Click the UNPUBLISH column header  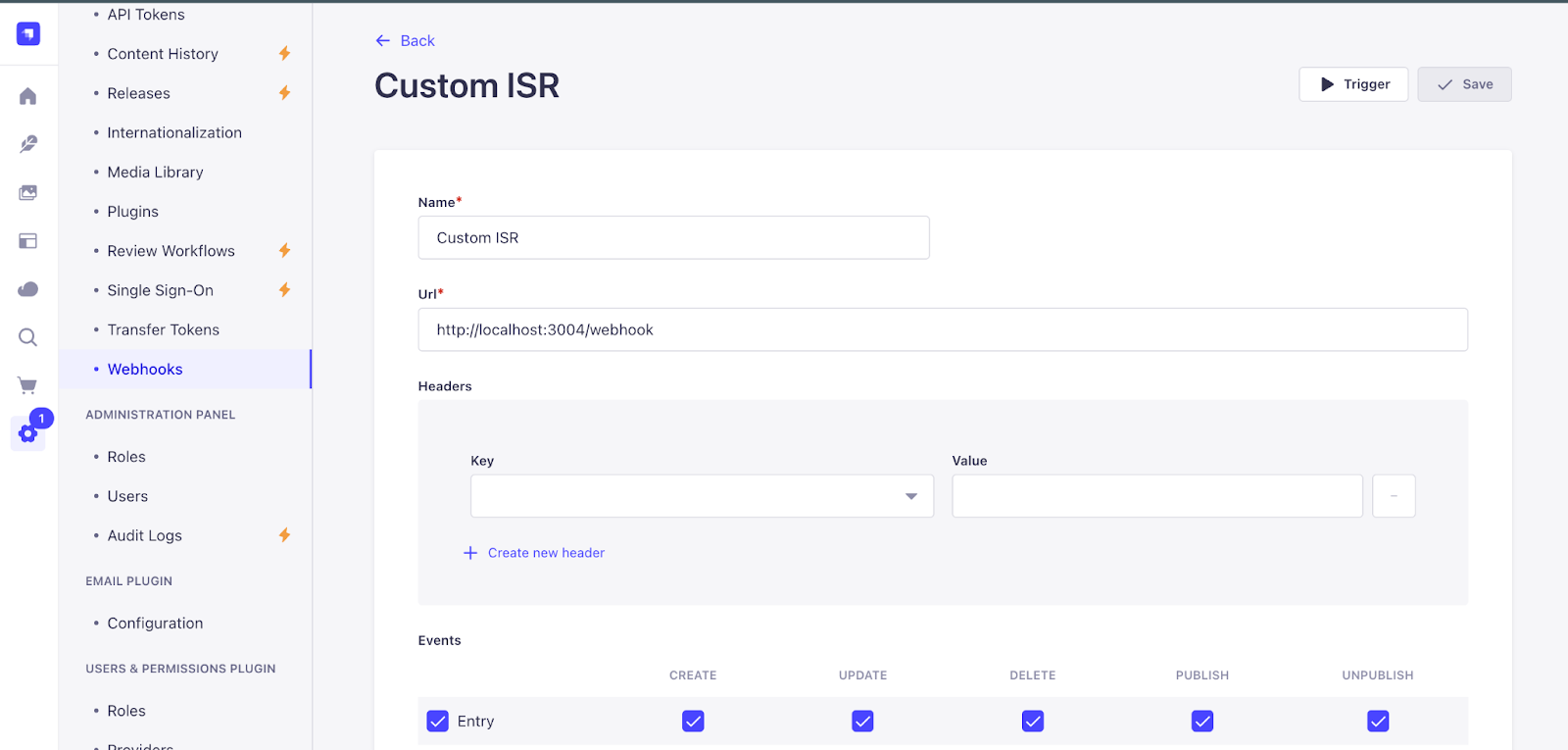coord(1378,675)
